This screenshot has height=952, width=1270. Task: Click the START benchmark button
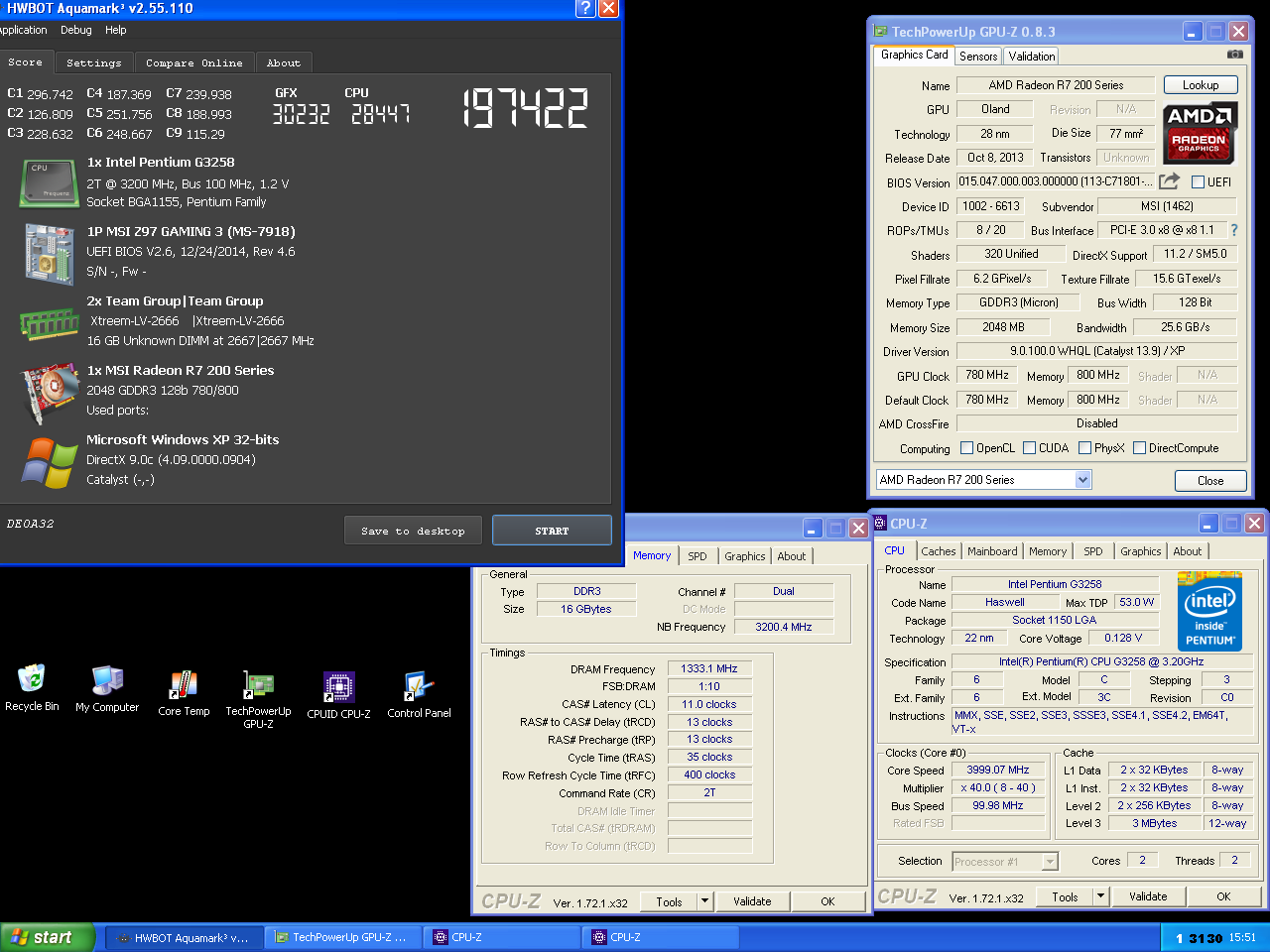552,531
